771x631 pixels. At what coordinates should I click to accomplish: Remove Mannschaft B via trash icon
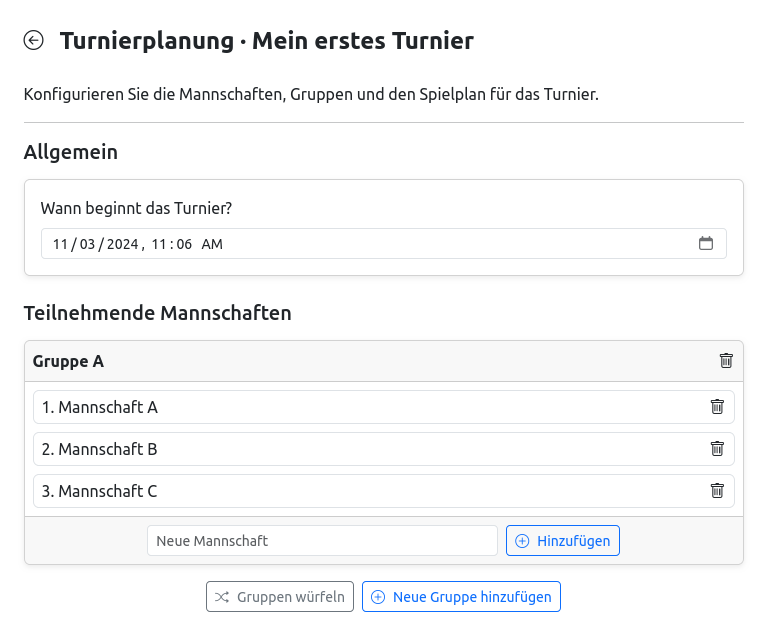(717, 449)
